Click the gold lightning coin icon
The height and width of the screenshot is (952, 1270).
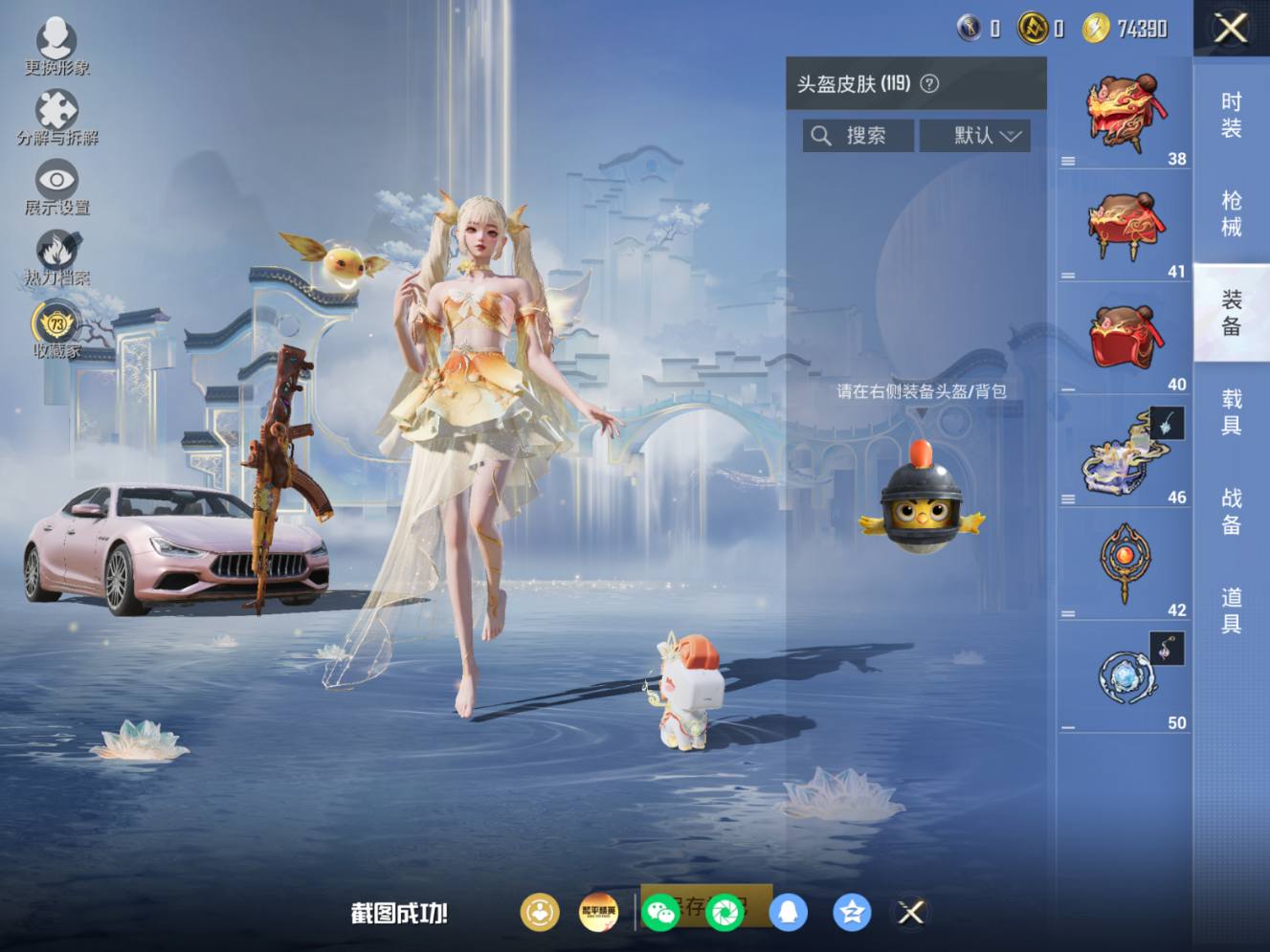point(1095,29)
